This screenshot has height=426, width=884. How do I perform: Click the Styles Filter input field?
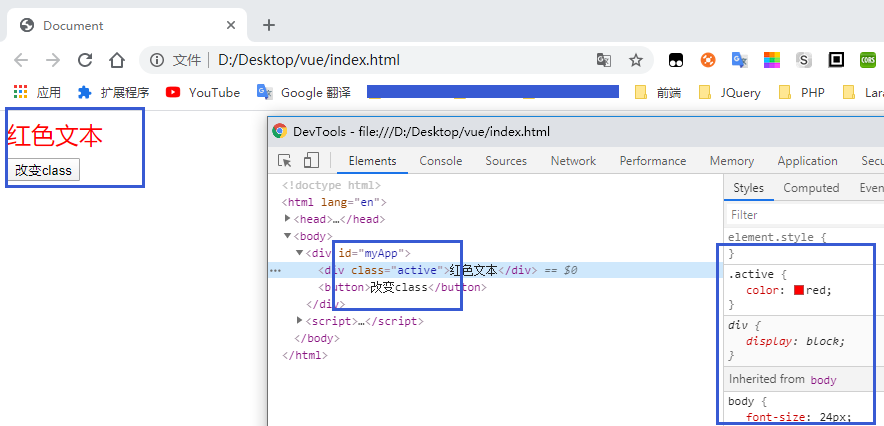(805, 215)
